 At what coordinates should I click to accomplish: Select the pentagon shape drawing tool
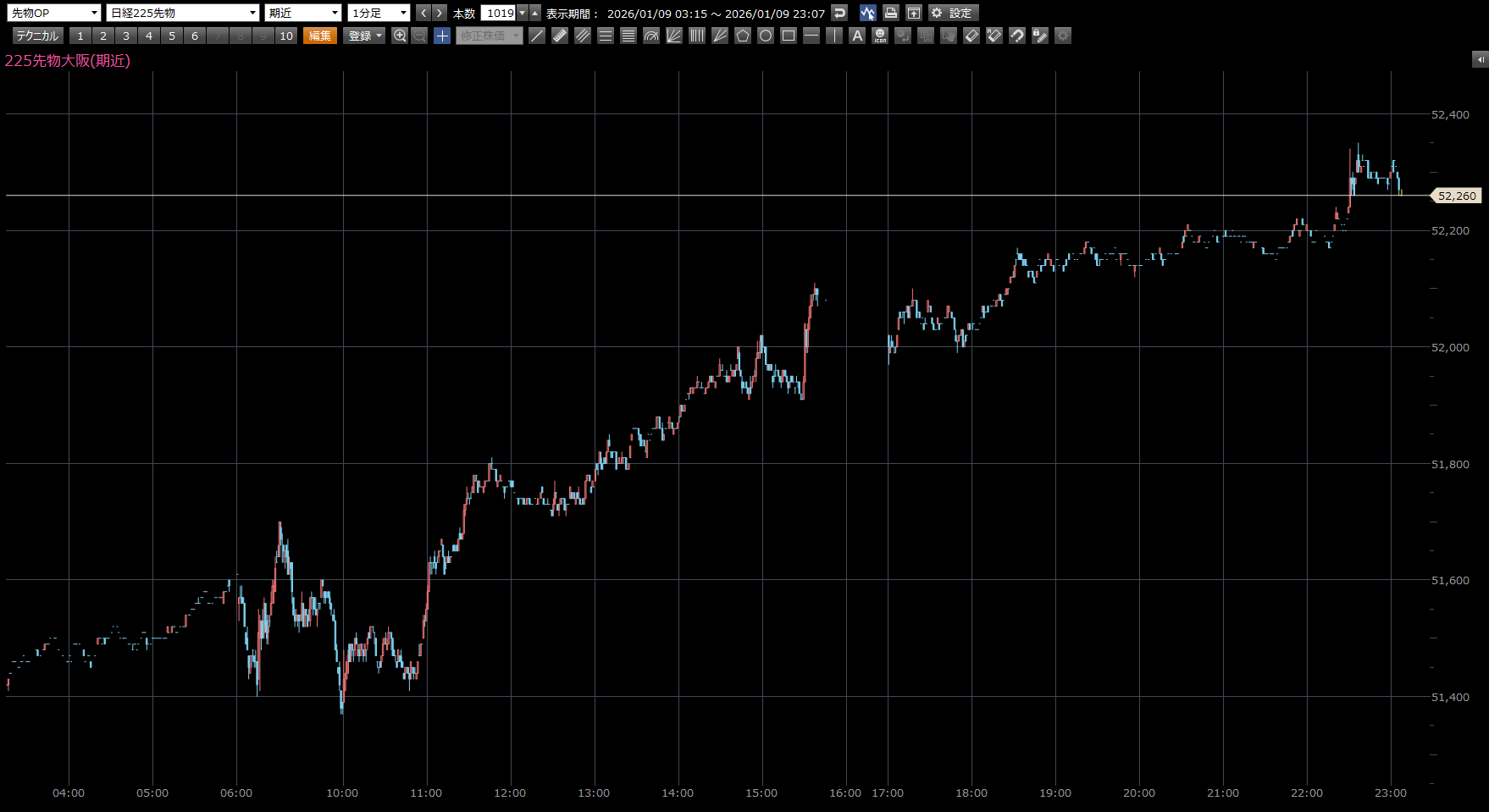[743, 36]
